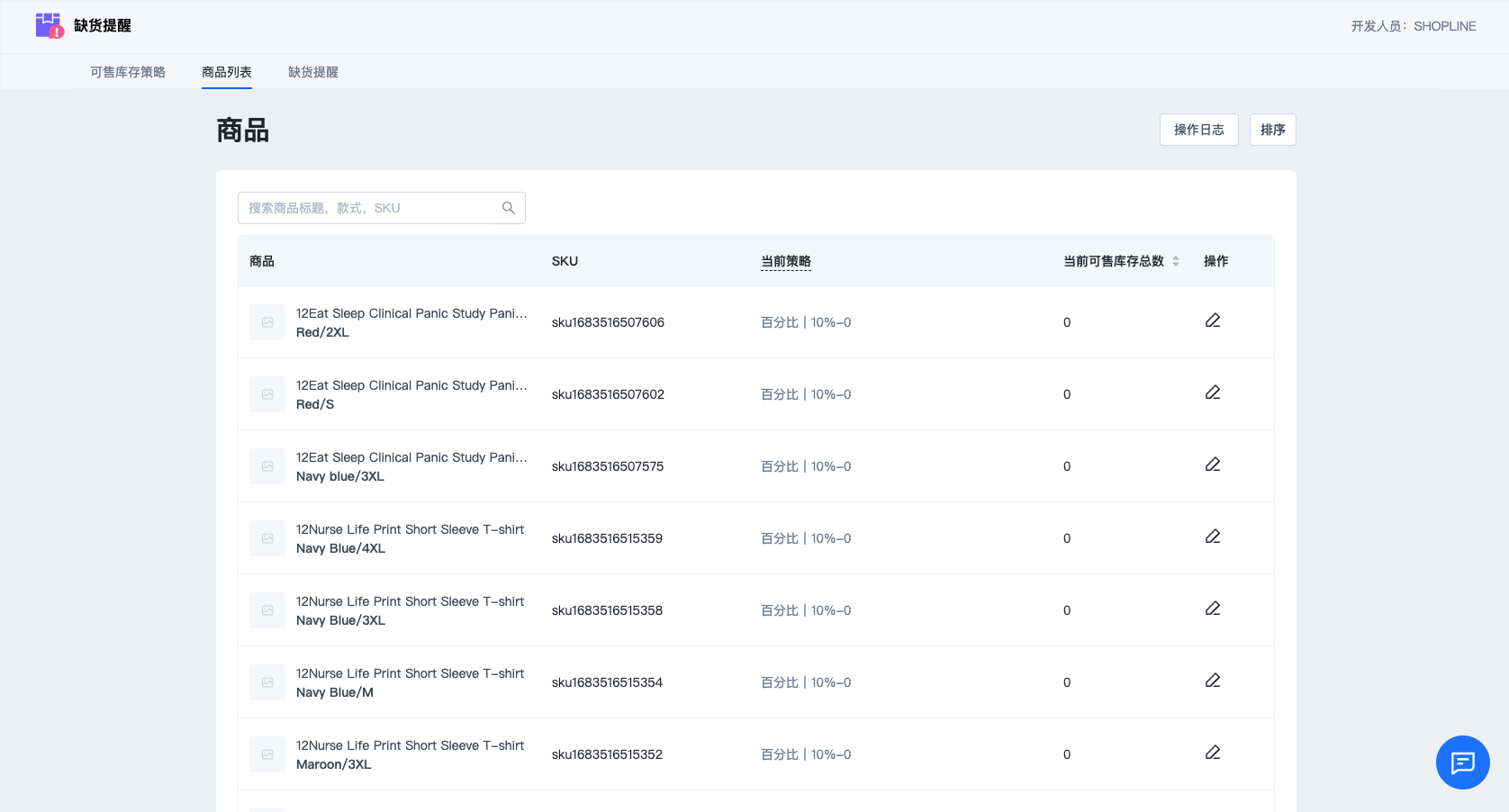
Task: Select SKU text sku1683516507606
Action: (608, 322)
